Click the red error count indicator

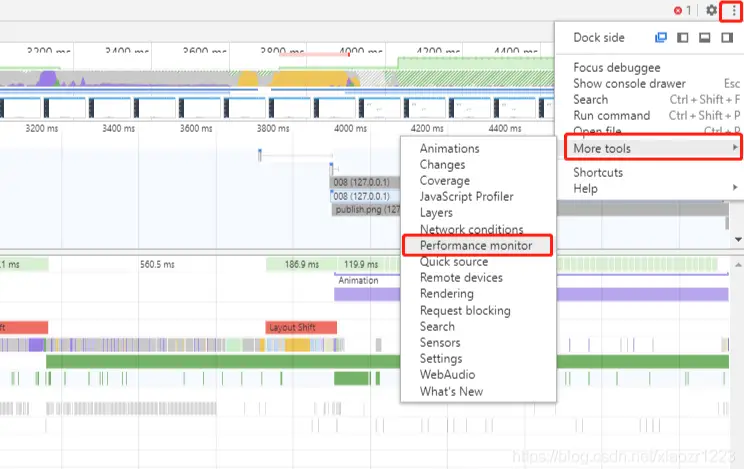coord(682,10)
